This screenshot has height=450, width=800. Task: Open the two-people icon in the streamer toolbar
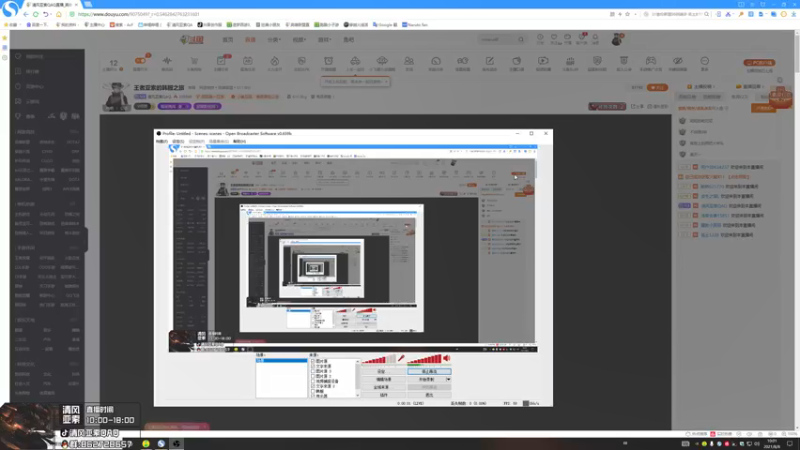tap(409, 61)
